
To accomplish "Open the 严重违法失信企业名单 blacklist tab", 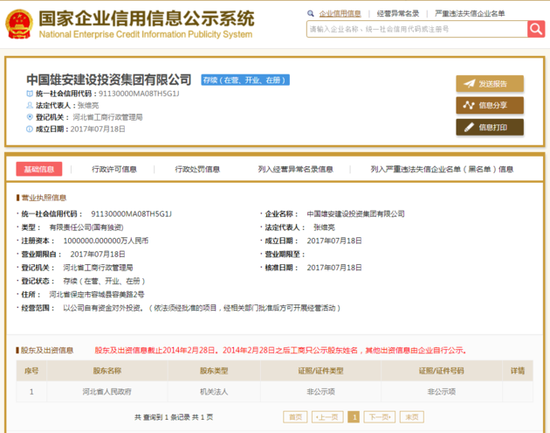I will click(442, 169).
